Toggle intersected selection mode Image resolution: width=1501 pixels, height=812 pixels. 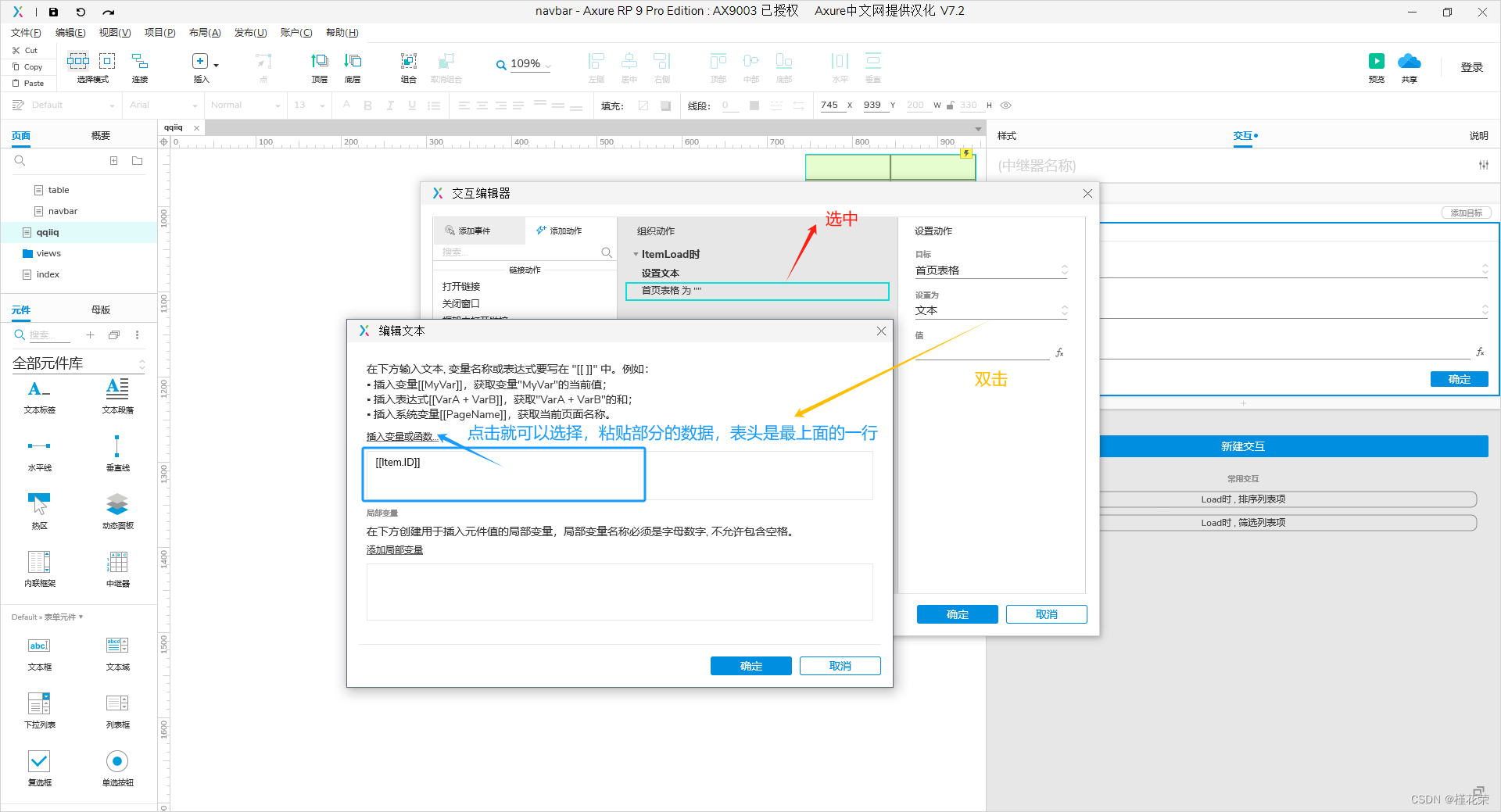point(78,61)
